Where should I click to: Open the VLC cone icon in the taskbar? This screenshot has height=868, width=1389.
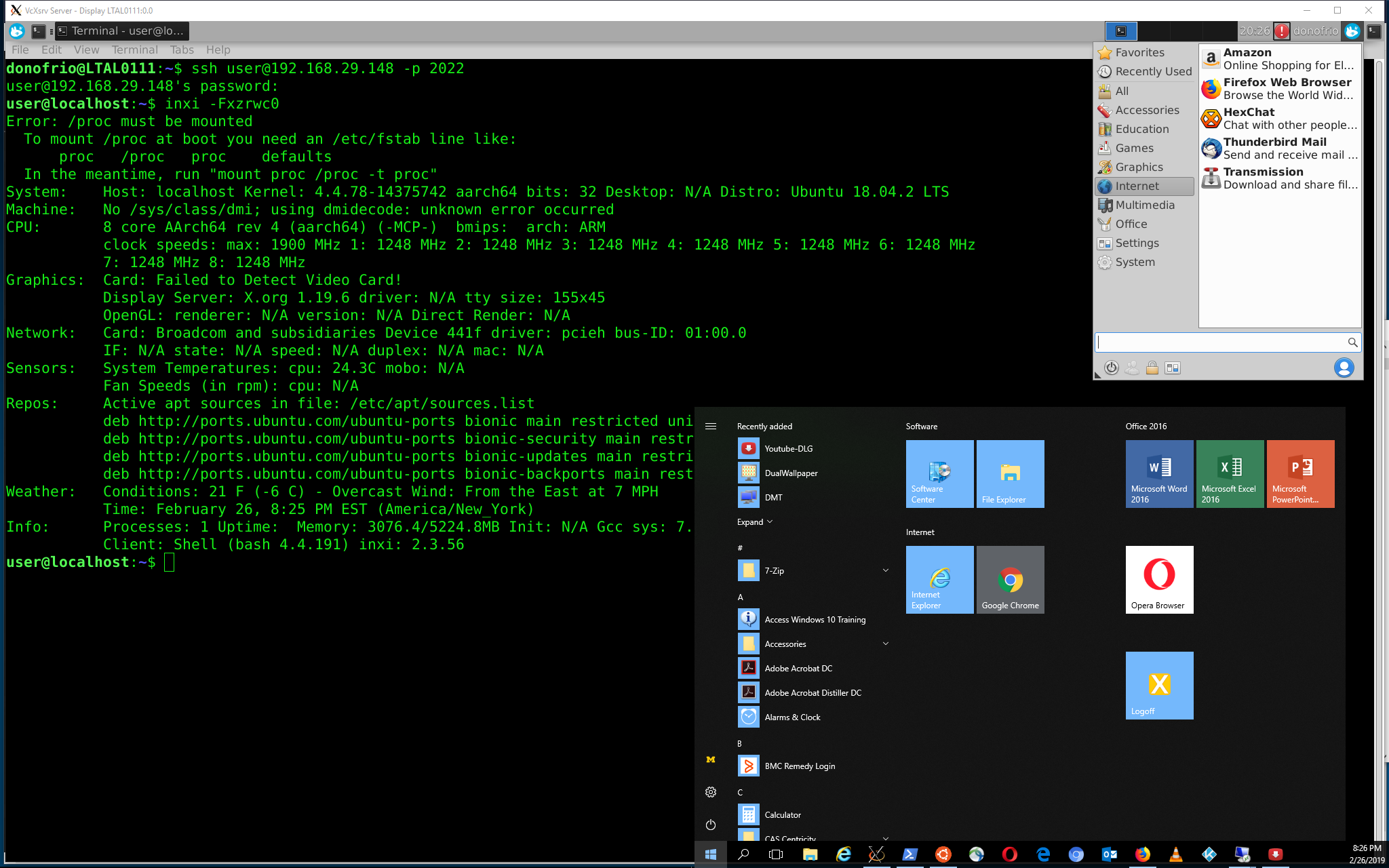click(1175, 854)
